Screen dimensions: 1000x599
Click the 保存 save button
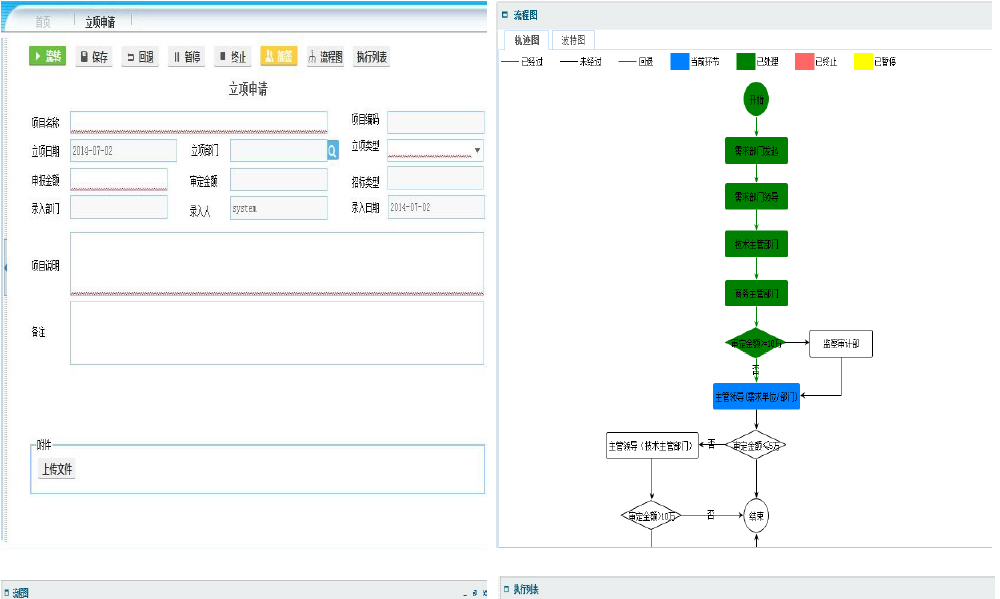click(94, 57)
